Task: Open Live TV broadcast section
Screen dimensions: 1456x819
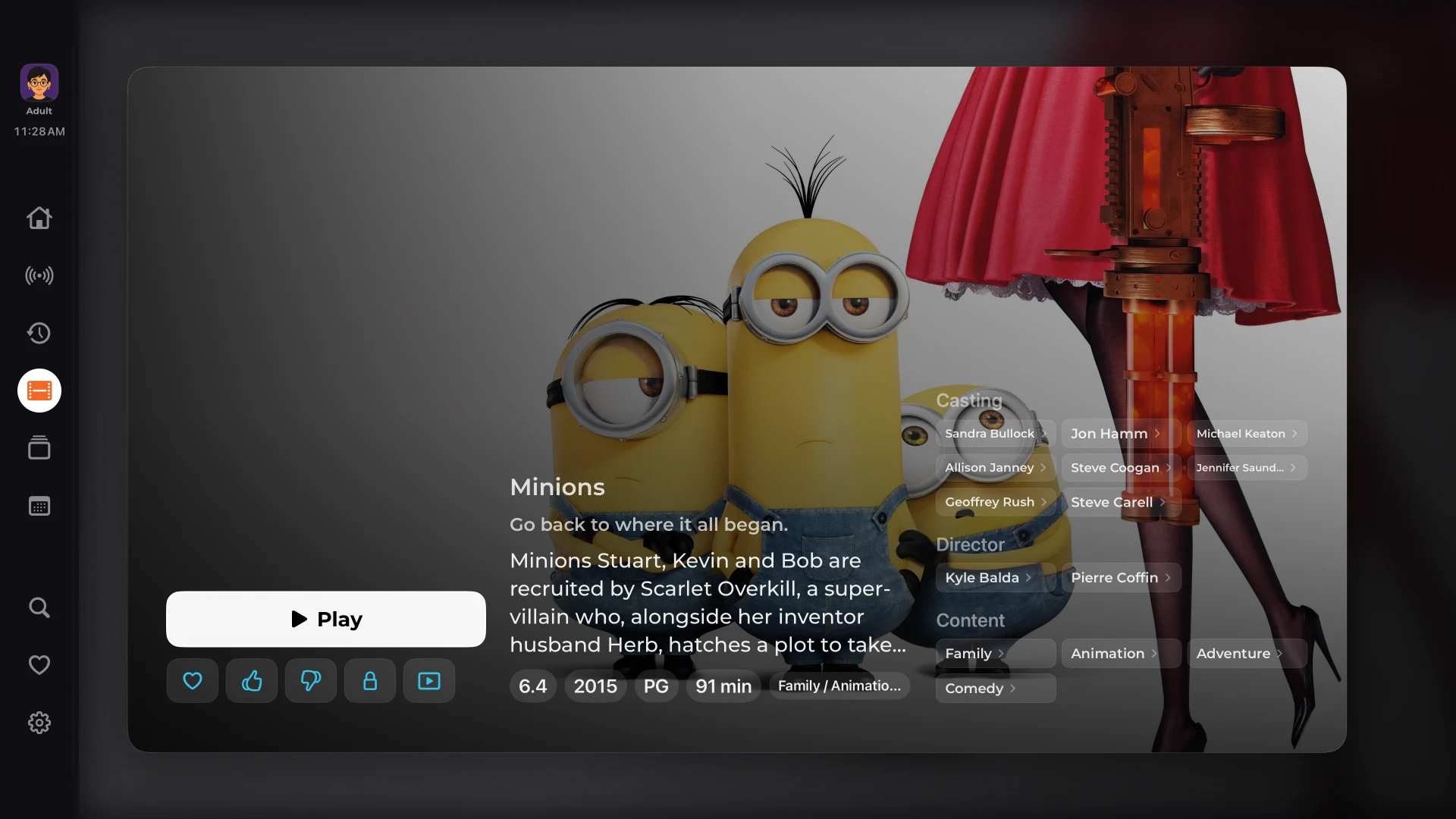Action: (39, 275)
